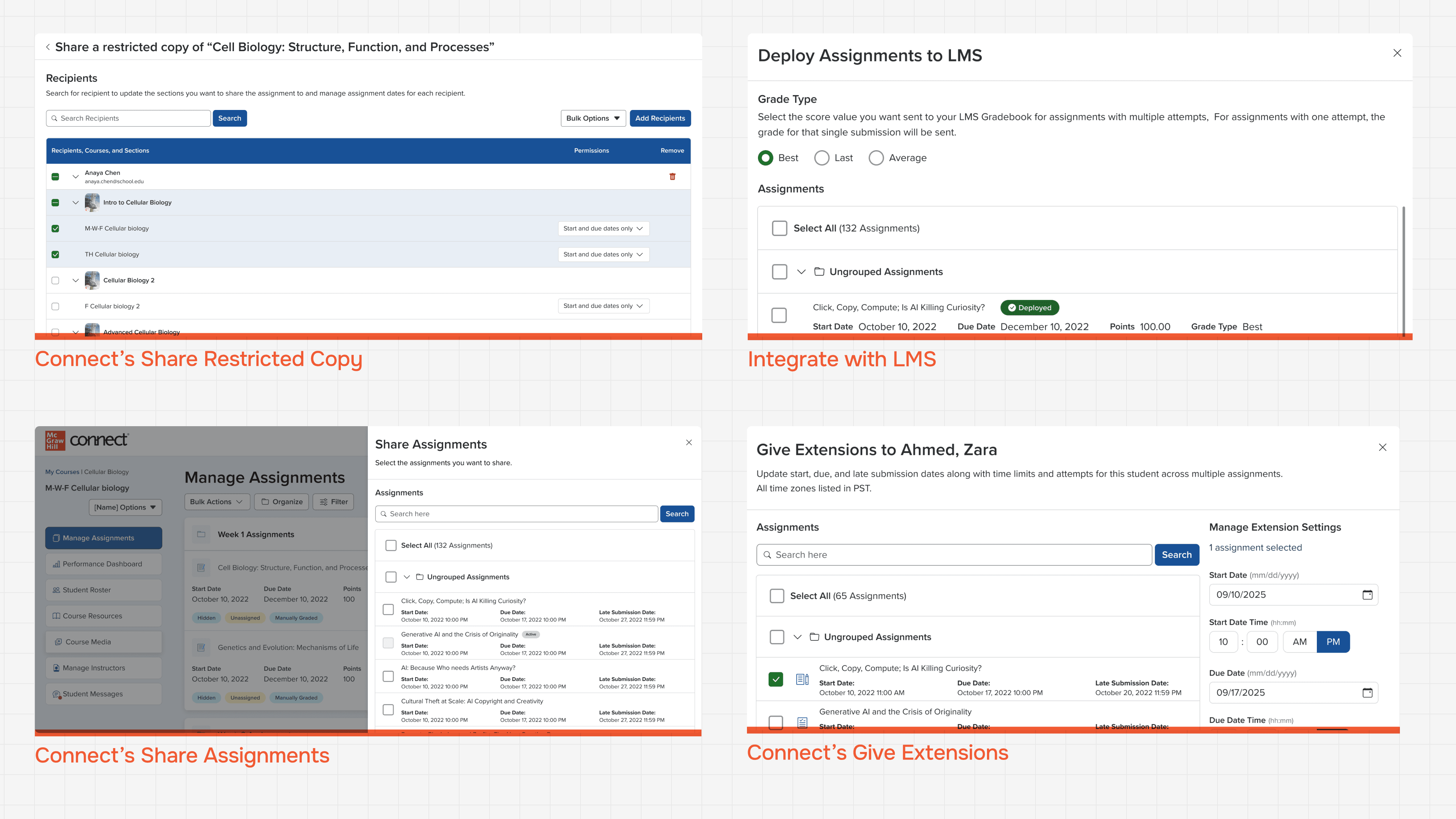Select the Last grade type radio

(822, 158)
